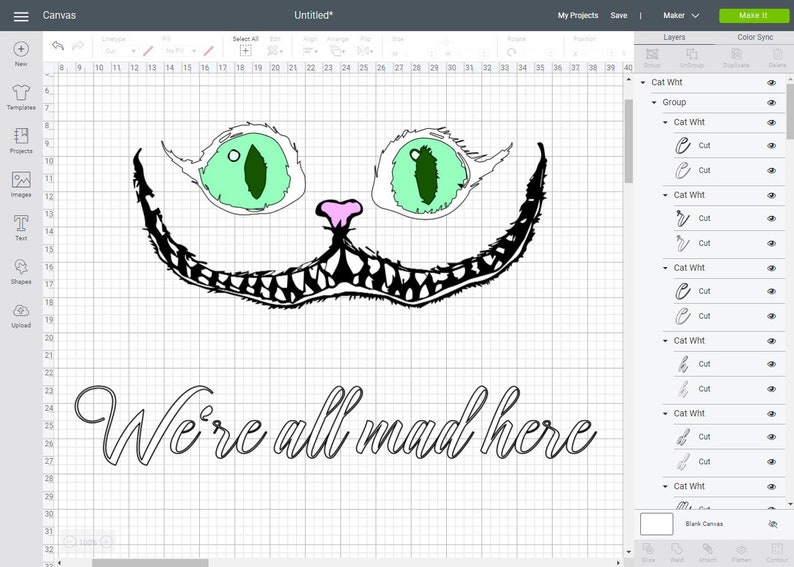The image size is (794, 567).
Task: Click the pink cat nose shape
Action: coord(339,212)
